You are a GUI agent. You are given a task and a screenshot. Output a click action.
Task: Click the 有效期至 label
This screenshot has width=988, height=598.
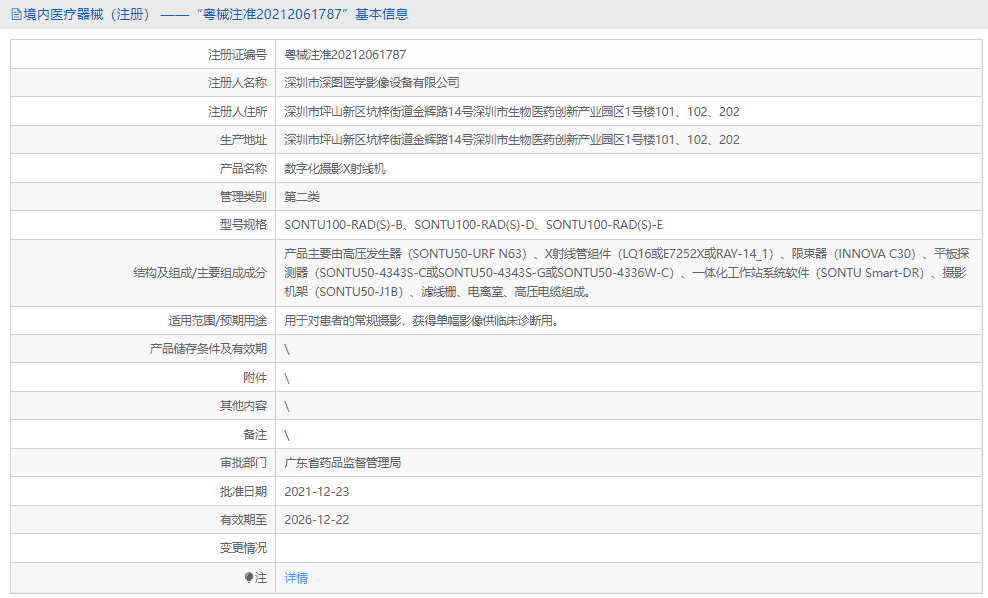tap(243, 520)
